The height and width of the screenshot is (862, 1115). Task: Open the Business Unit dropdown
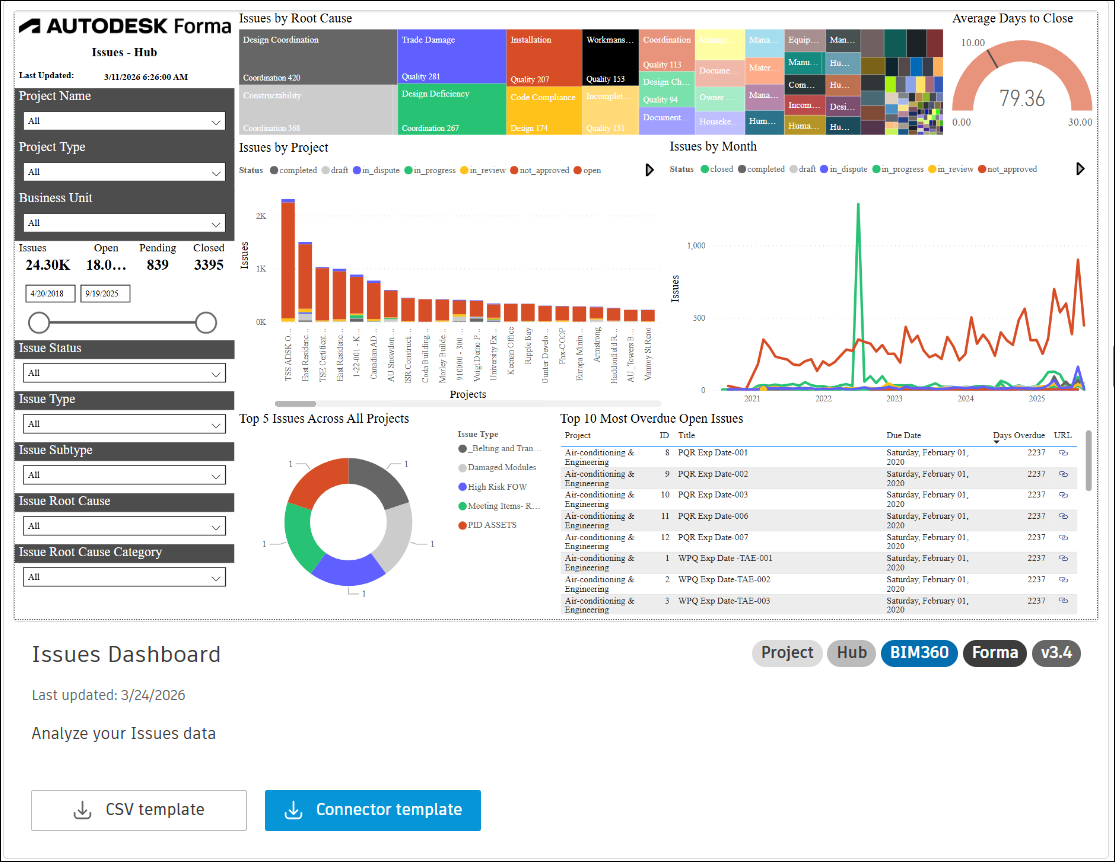pos(124,223)
